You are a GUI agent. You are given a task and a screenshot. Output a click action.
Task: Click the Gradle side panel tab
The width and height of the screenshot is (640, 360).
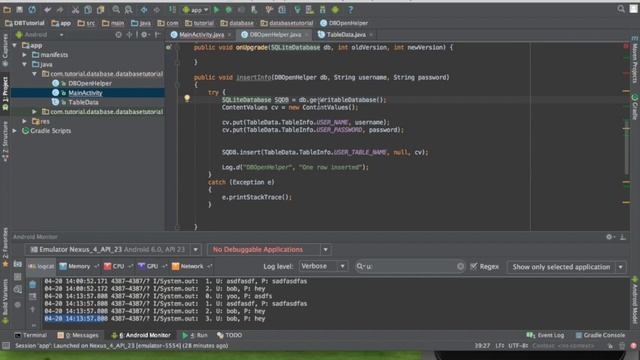[x=635, y=107]
